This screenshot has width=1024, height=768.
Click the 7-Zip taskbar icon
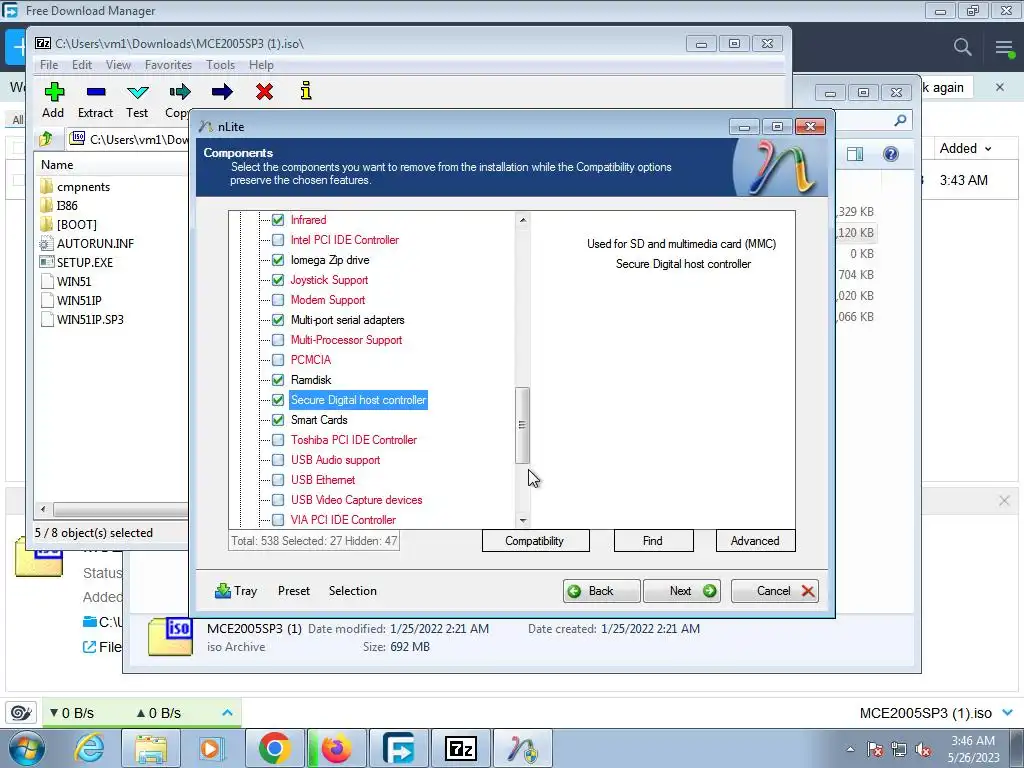pyautogui.click(x=460, y=748)
